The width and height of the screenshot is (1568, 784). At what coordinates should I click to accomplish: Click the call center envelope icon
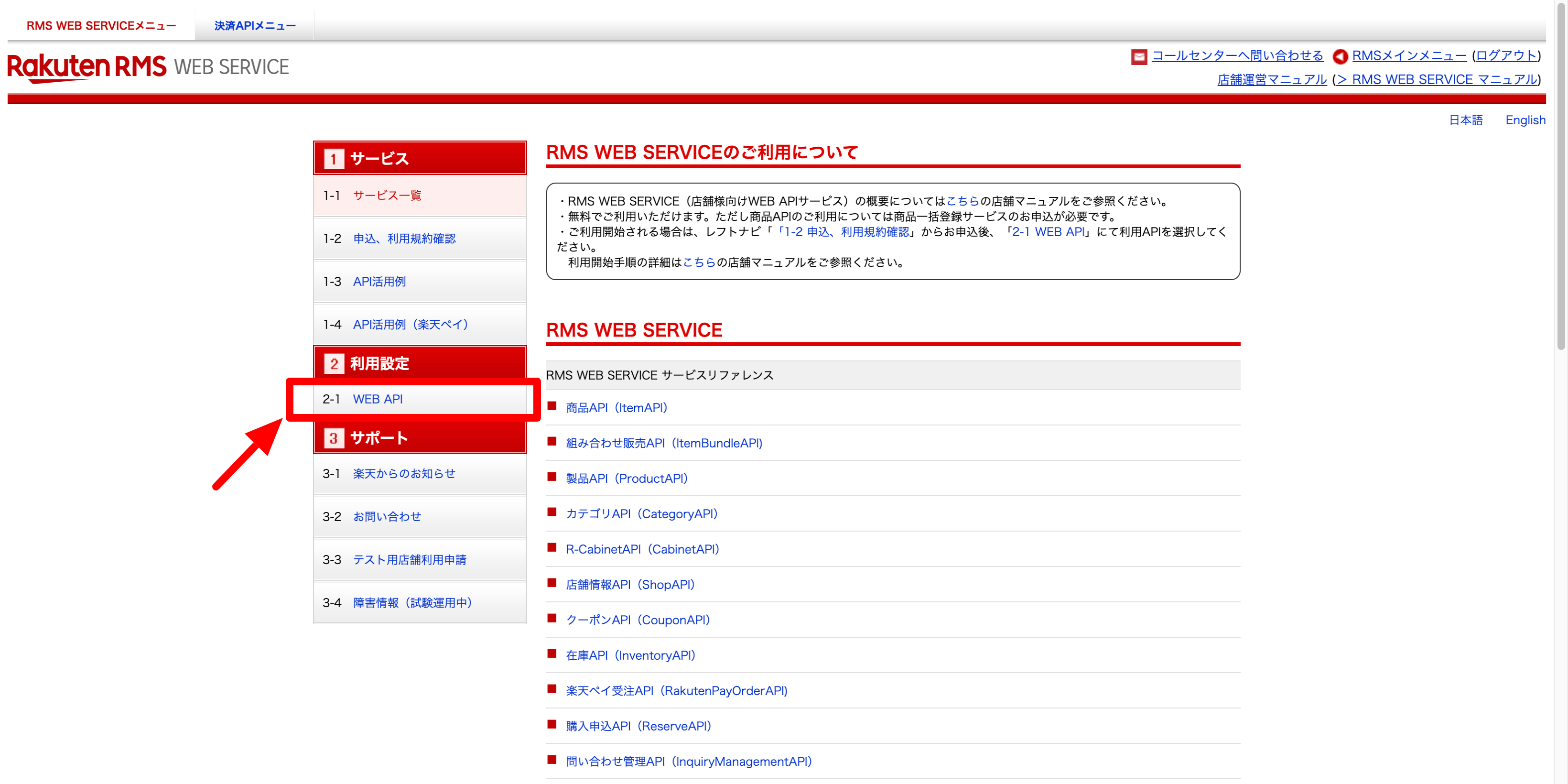1138,56
